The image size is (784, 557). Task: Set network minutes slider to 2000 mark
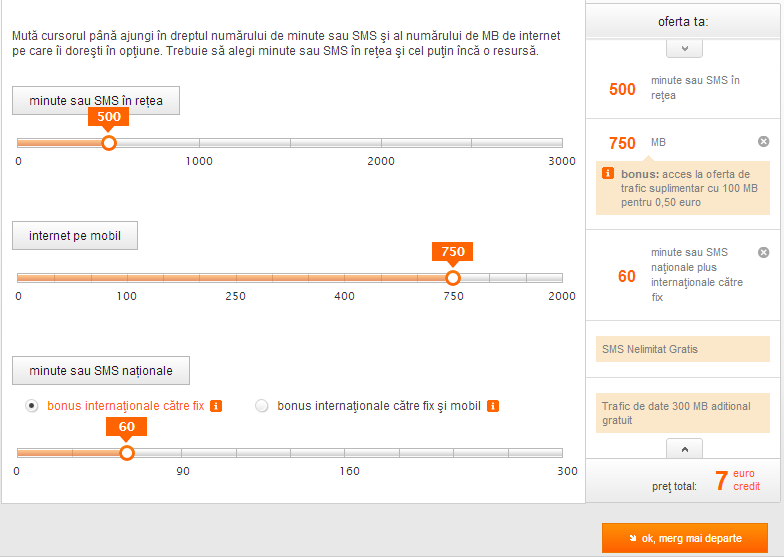(x=381, y=143)
